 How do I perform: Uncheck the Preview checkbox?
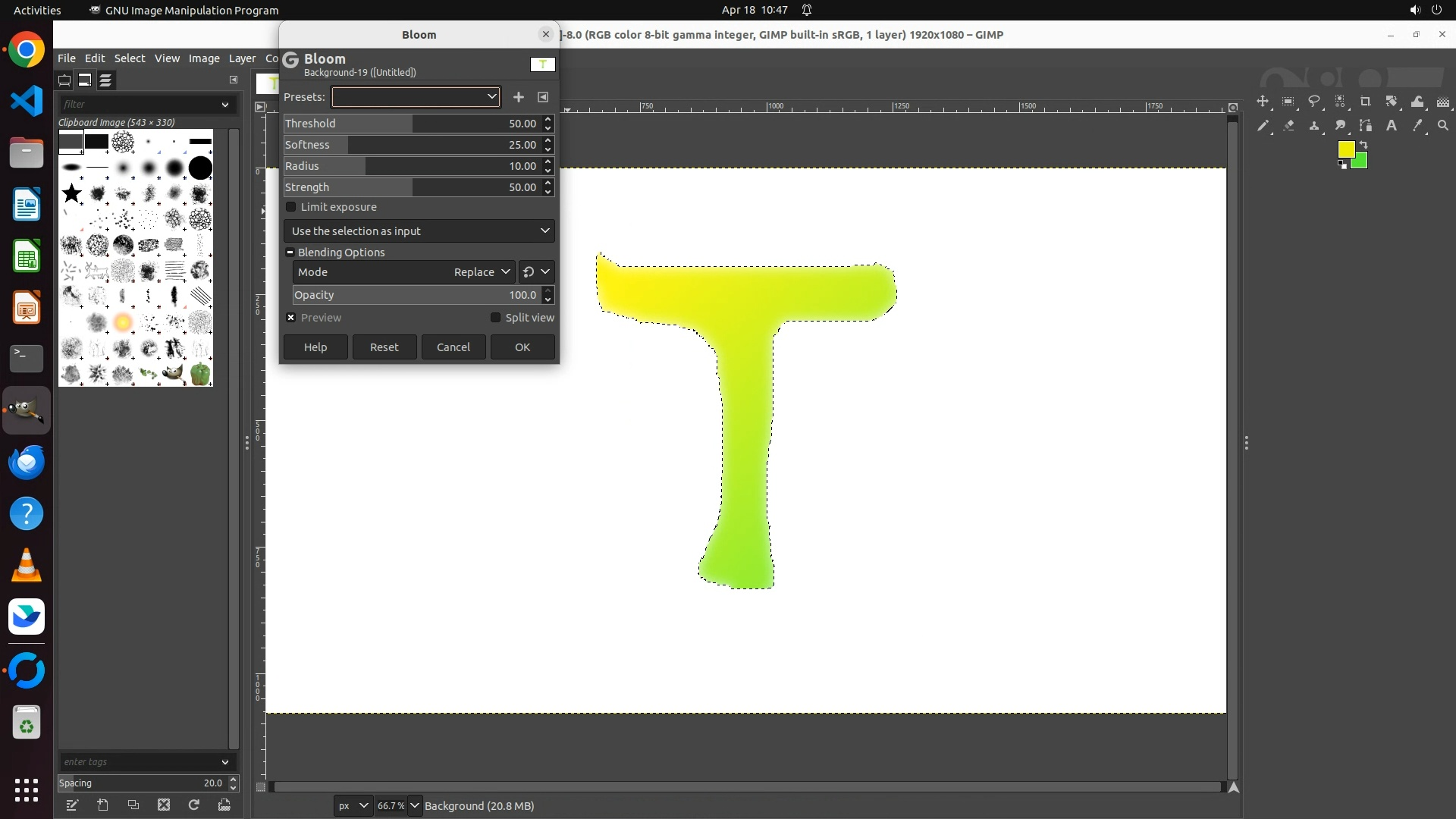[x=291, y=318]
